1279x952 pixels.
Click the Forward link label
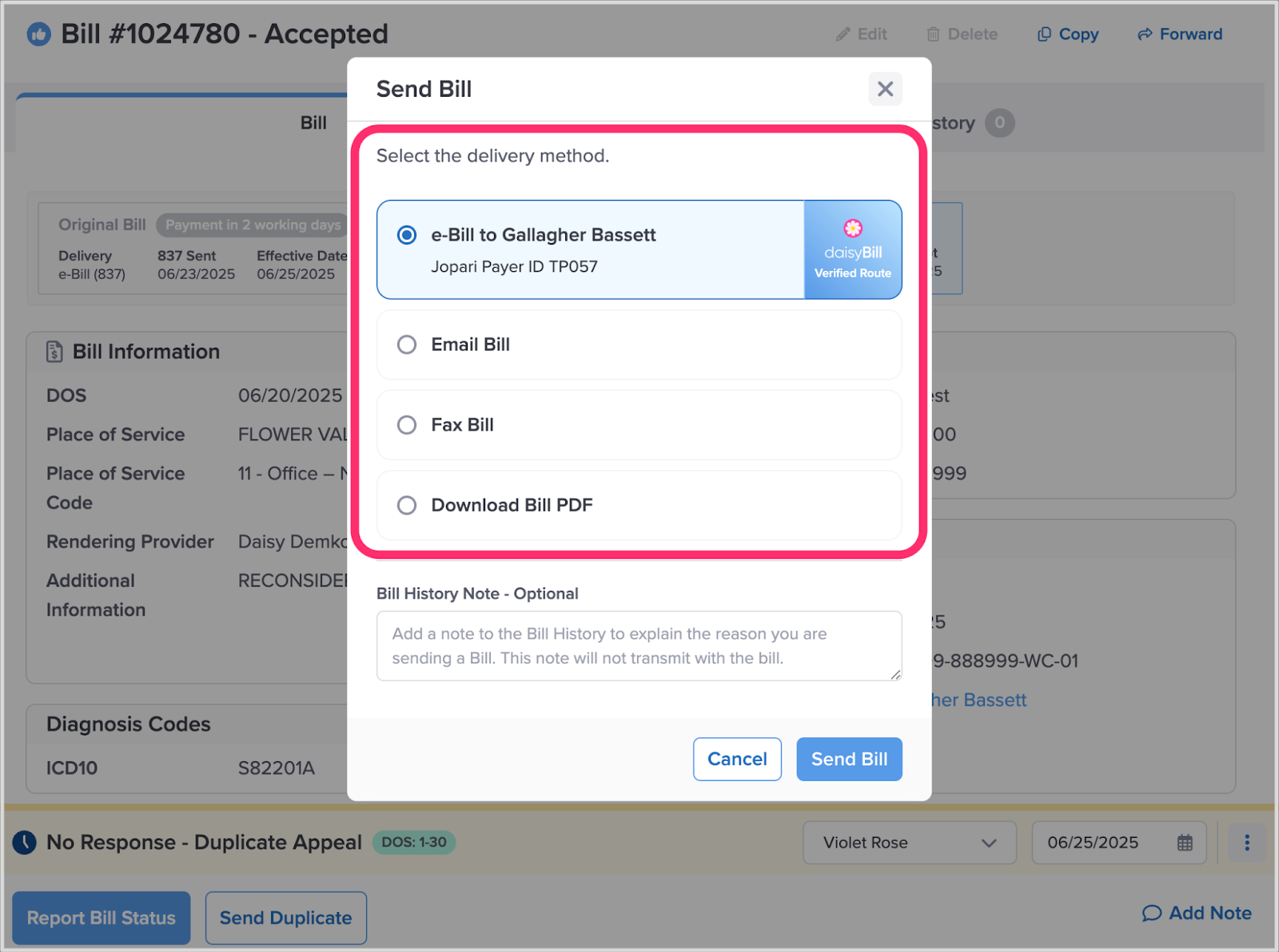click(x=1191, y=34)
